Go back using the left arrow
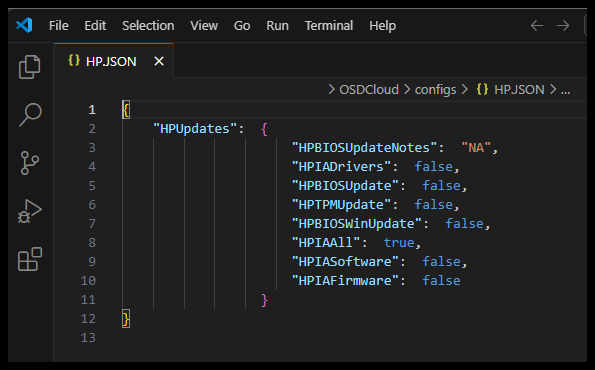Viewport: 595px width, 370px height. pos(537,26)
